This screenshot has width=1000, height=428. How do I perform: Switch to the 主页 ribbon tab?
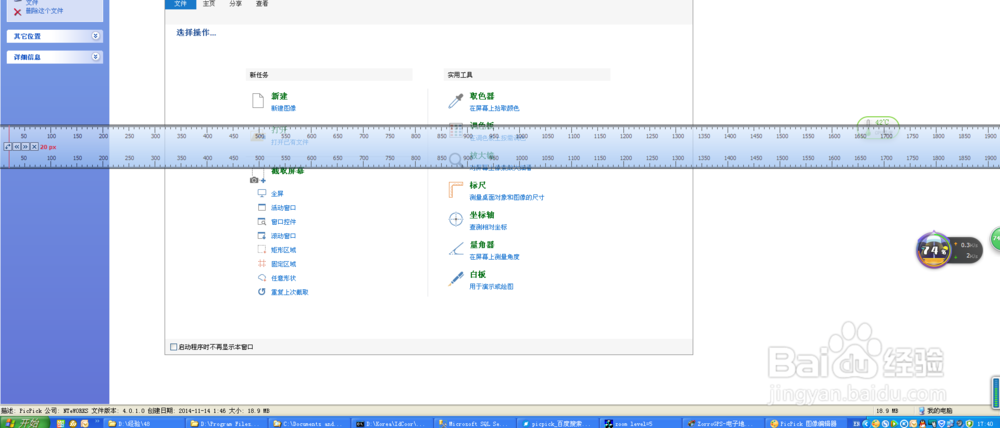coord(209,4)
